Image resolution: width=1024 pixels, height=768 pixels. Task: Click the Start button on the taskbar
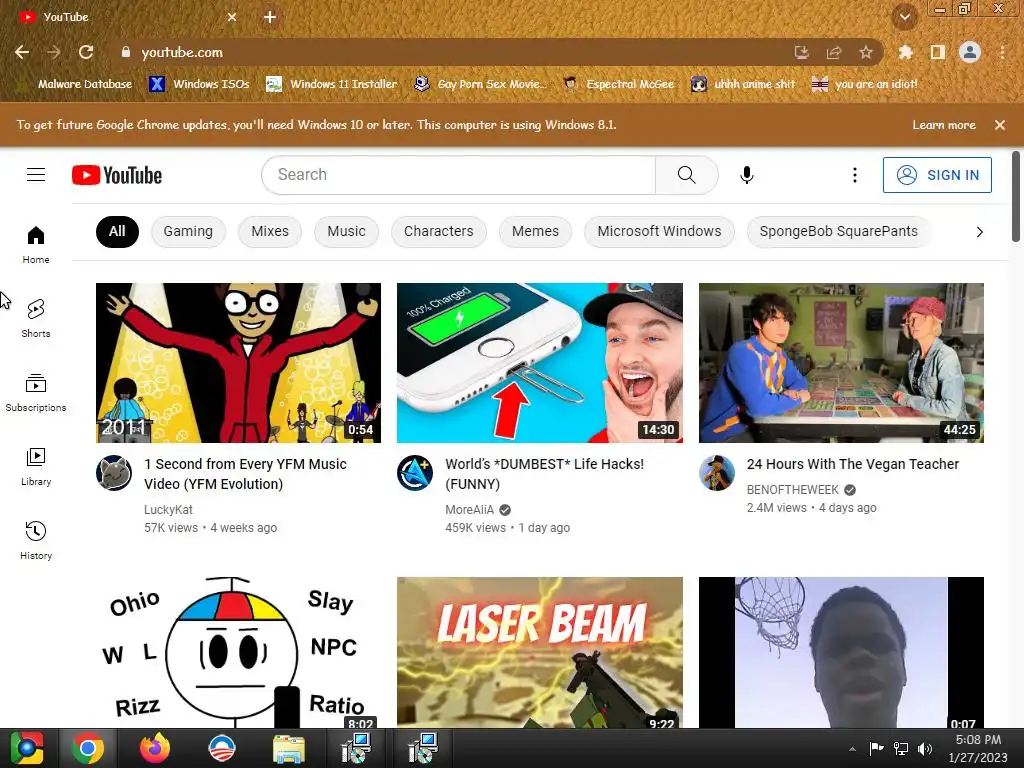point(27,748)
